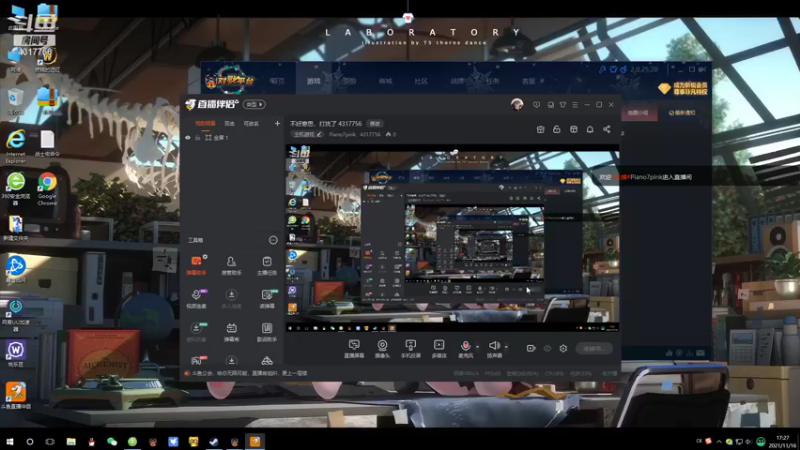Collapse the 工具箱 toolbox panel
This screenshot has height=450, width=800.
pyautogui.click(x=273, y=240)
